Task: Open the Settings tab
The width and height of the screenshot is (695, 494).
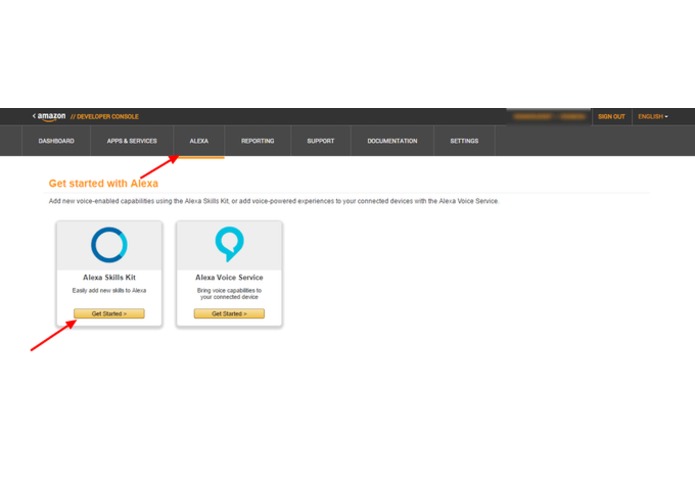Action: click(x=464, y=141)
